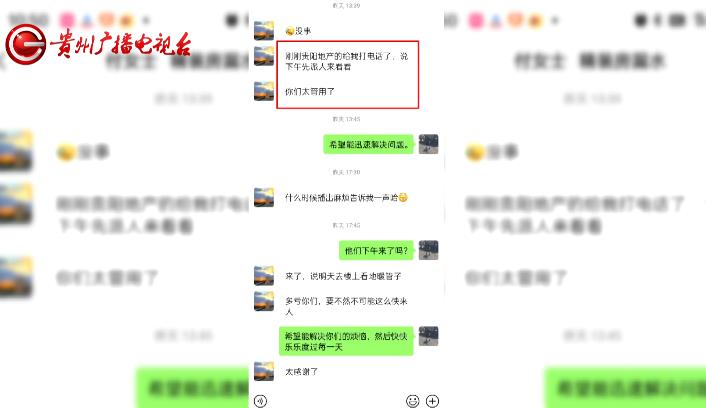This screenshot has width=706, height=408.
Task: Open the emoji smiley picker
Action: pos(412,401)
